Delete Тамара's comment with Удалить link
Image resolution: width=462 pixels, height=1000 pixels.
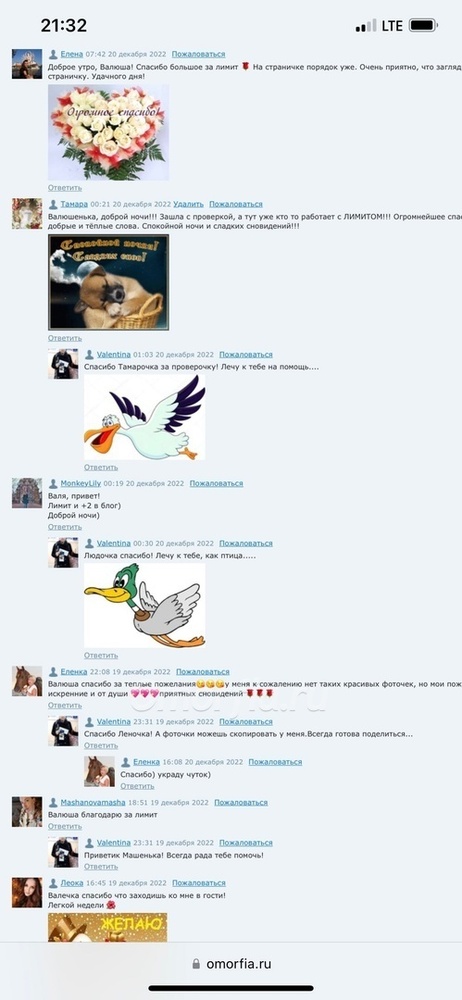click(x=188, y=205)
